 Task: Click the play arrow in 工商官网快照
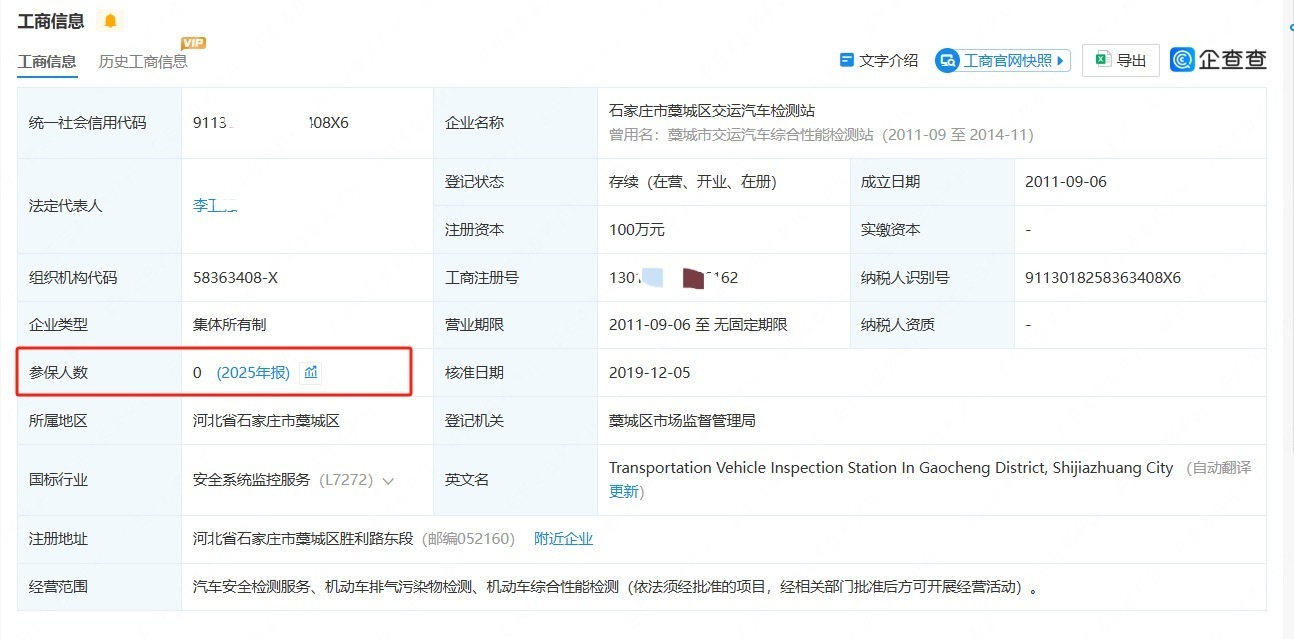point(1061,61)
